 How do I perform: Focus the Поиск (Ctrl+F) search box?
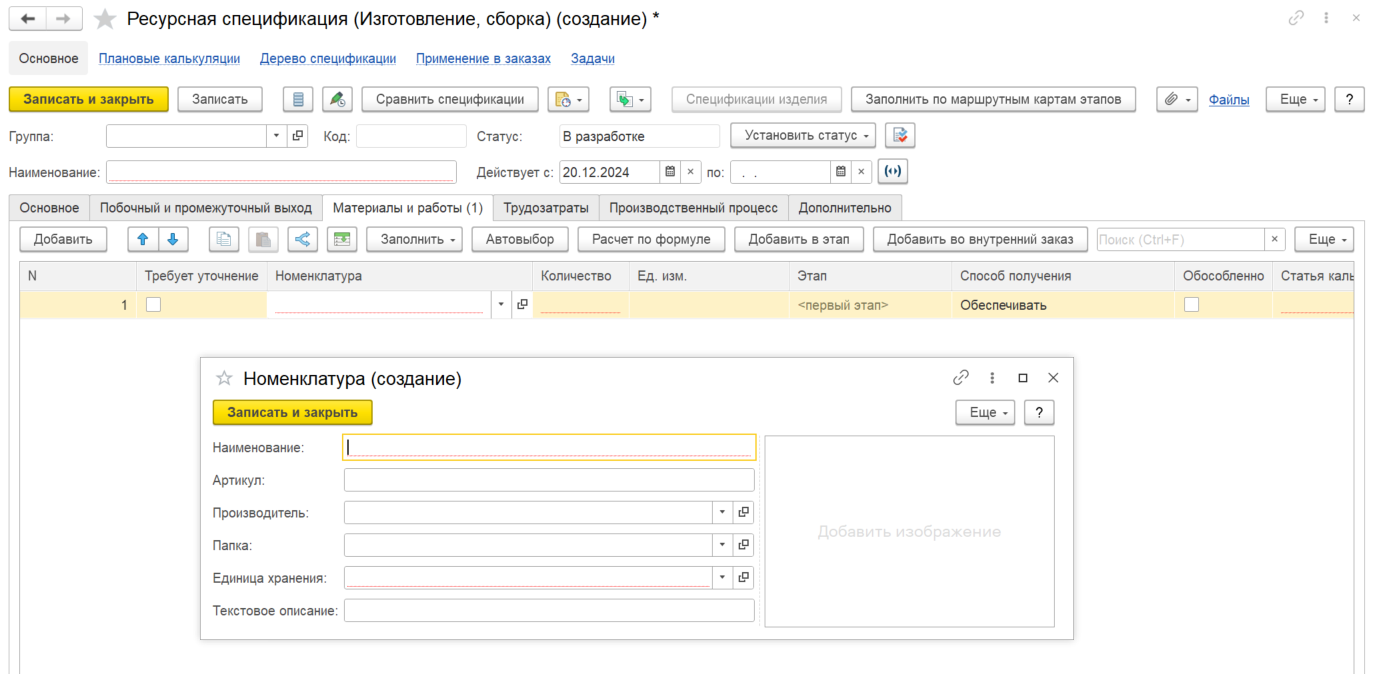click(x=1181, y=239)
